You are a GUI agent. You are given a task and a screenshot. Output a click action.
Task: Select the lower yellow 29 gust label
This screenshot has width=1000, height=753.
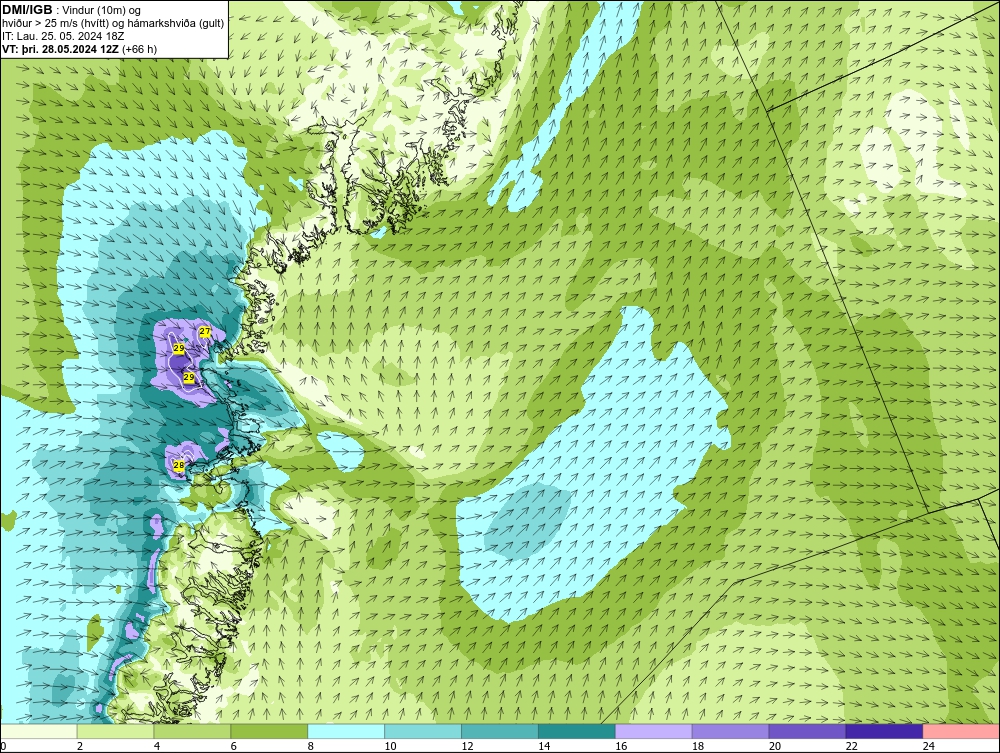(x=189, y=377)
